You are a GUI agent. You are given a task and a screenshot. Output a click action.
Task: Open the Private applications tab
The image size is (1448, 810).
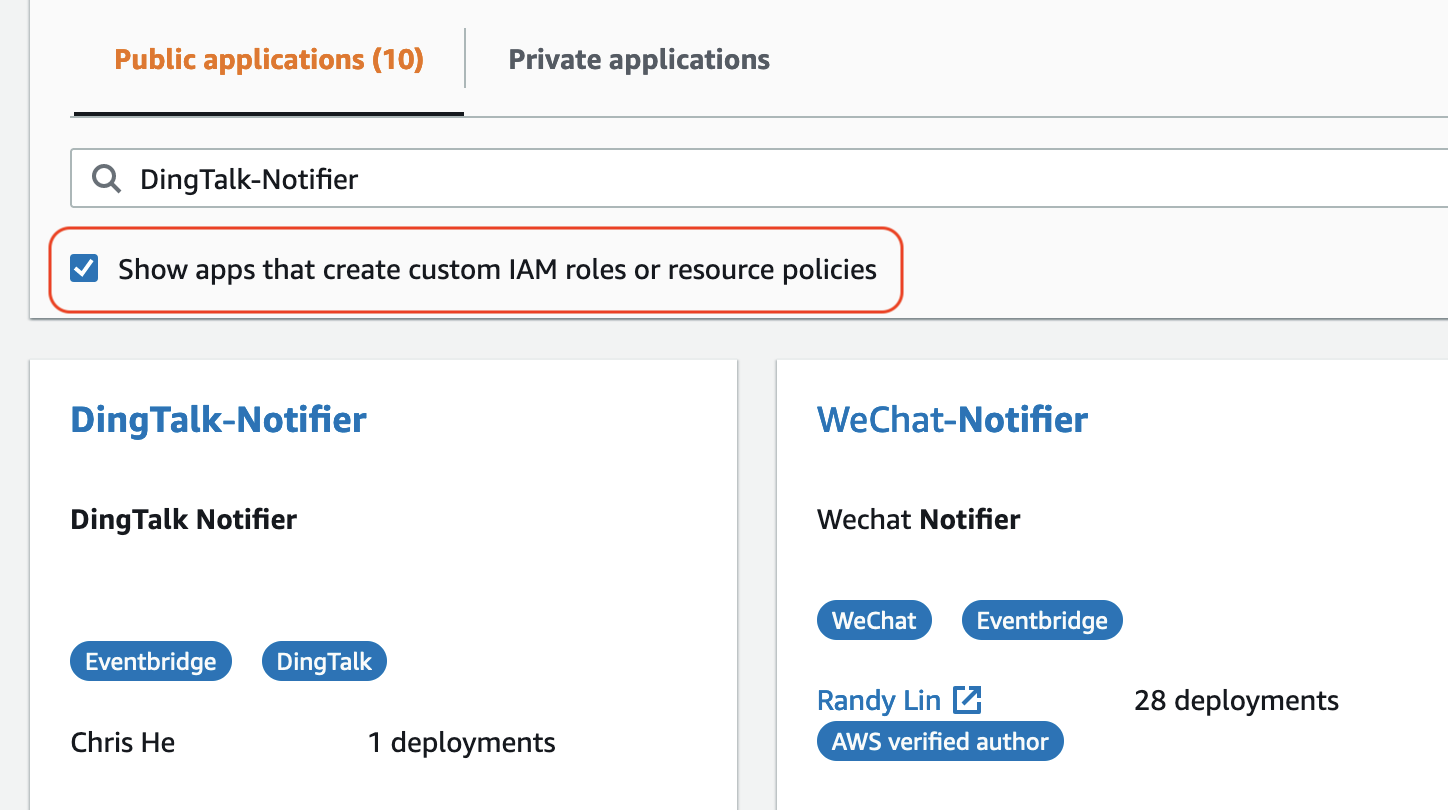(x=639, y=59)
